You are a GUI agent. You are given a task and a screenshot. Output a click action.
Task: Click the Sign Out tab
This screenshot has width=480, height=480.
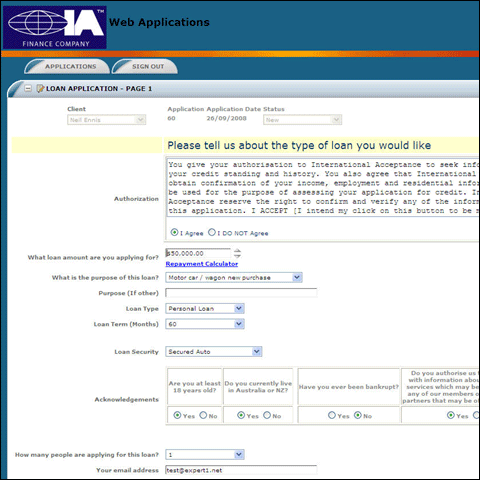click(145, 66)
